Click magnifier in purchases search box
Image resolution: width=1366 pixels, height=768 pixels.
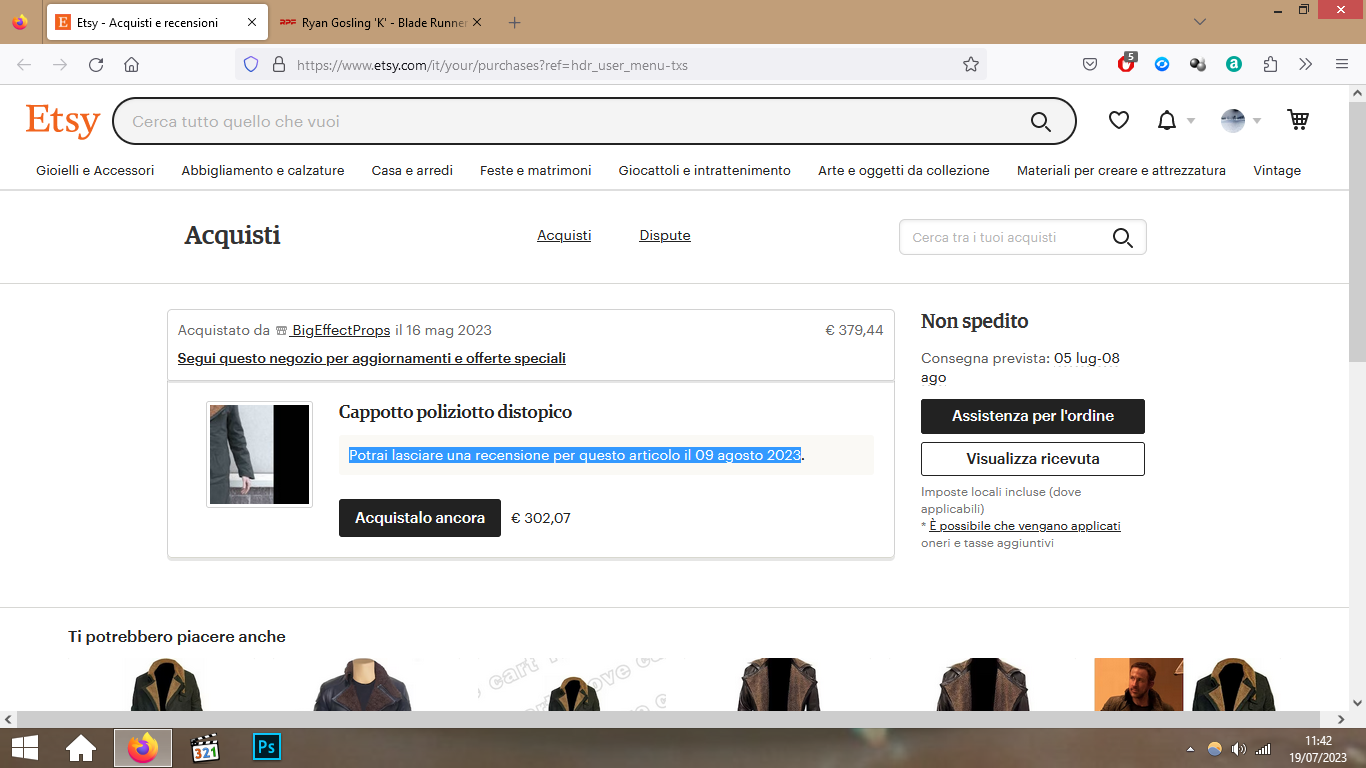click(x=1122, y=237)
